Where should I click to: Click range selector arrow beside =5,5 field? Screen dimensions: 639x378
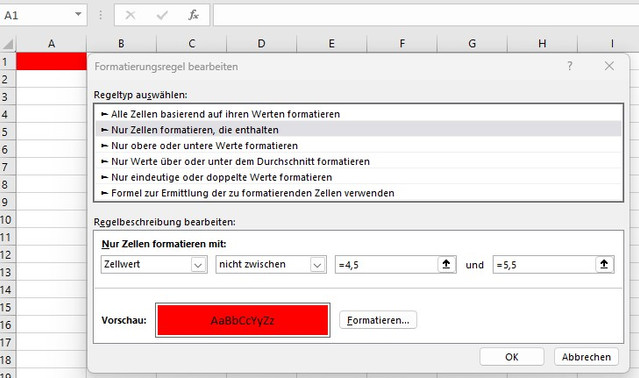(604, 264)
